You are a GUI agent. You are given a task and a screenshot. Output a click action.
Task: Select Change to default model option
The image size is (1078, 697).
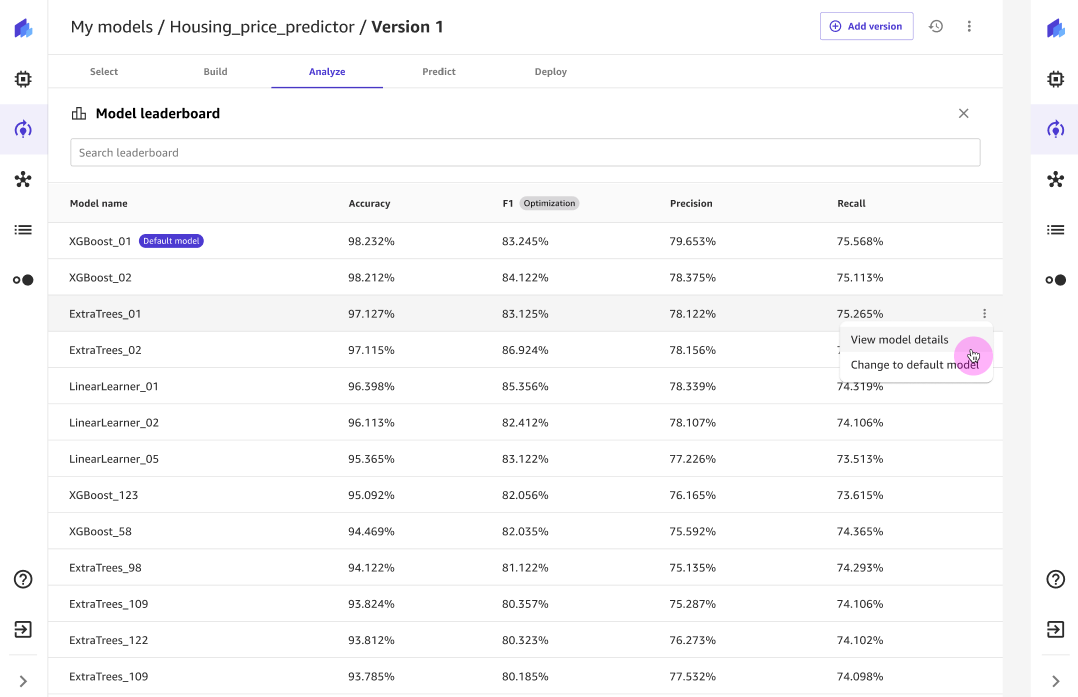pos(914,365)
